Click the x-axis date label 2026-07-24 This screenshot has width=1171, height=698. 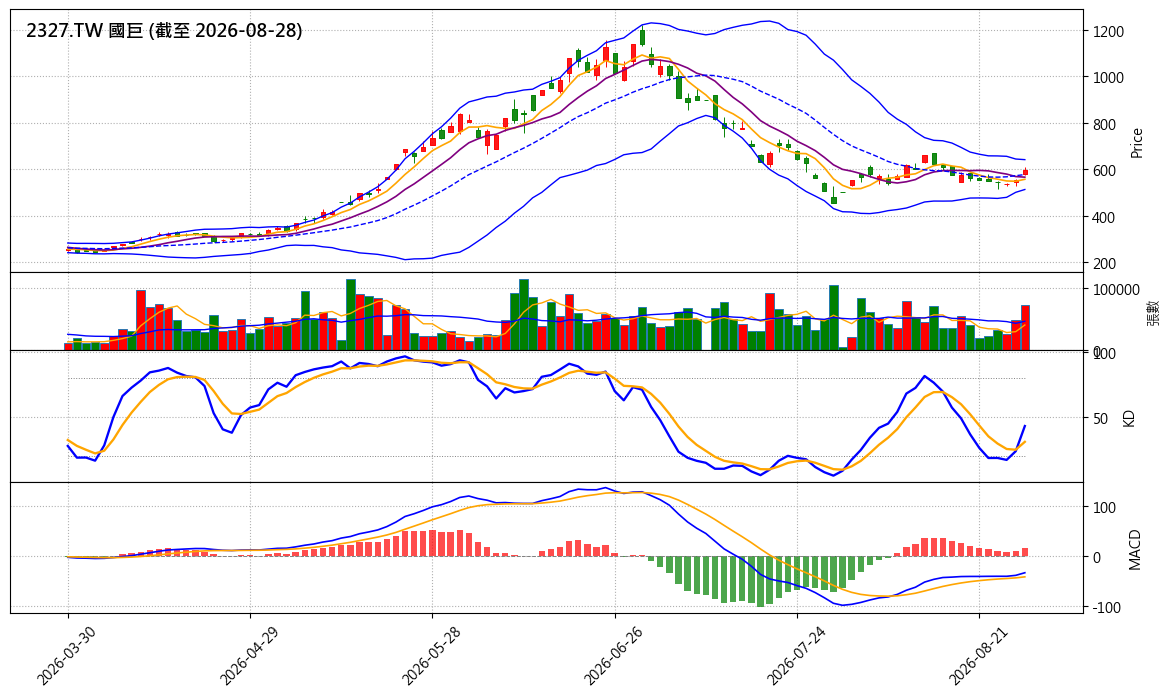(x=795, y=655)
